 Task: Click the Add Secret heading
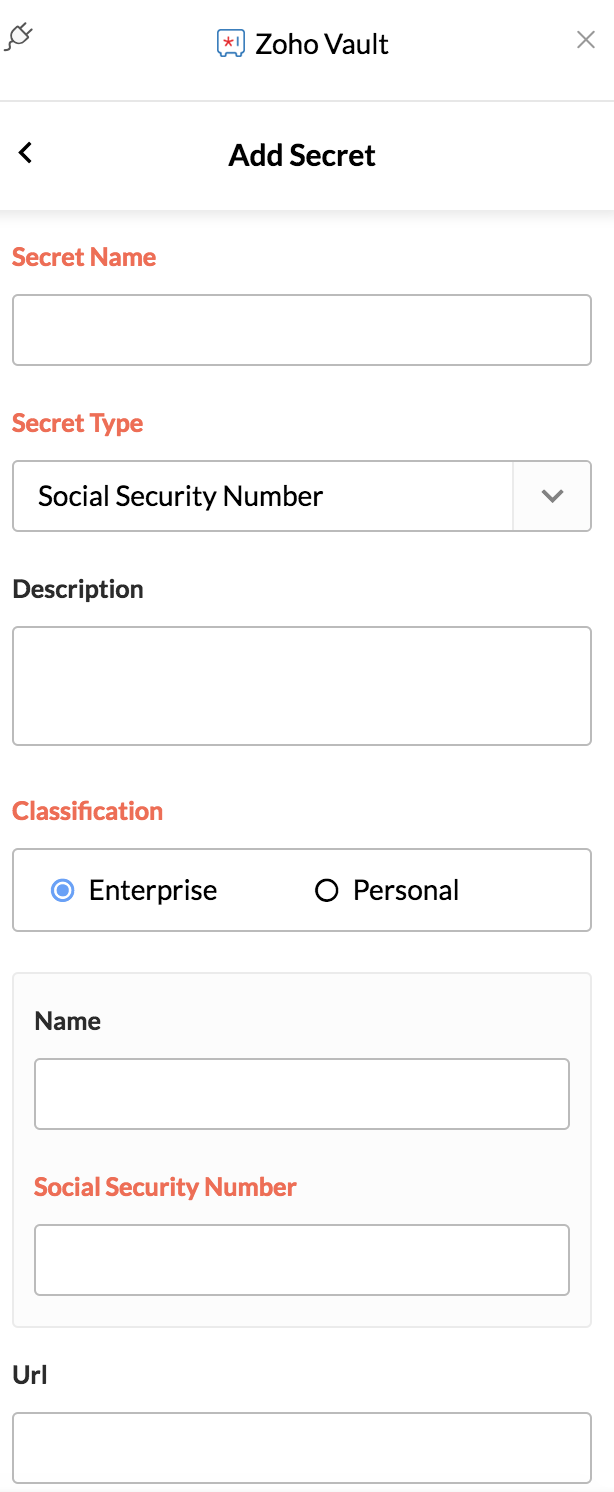(302, 155)
